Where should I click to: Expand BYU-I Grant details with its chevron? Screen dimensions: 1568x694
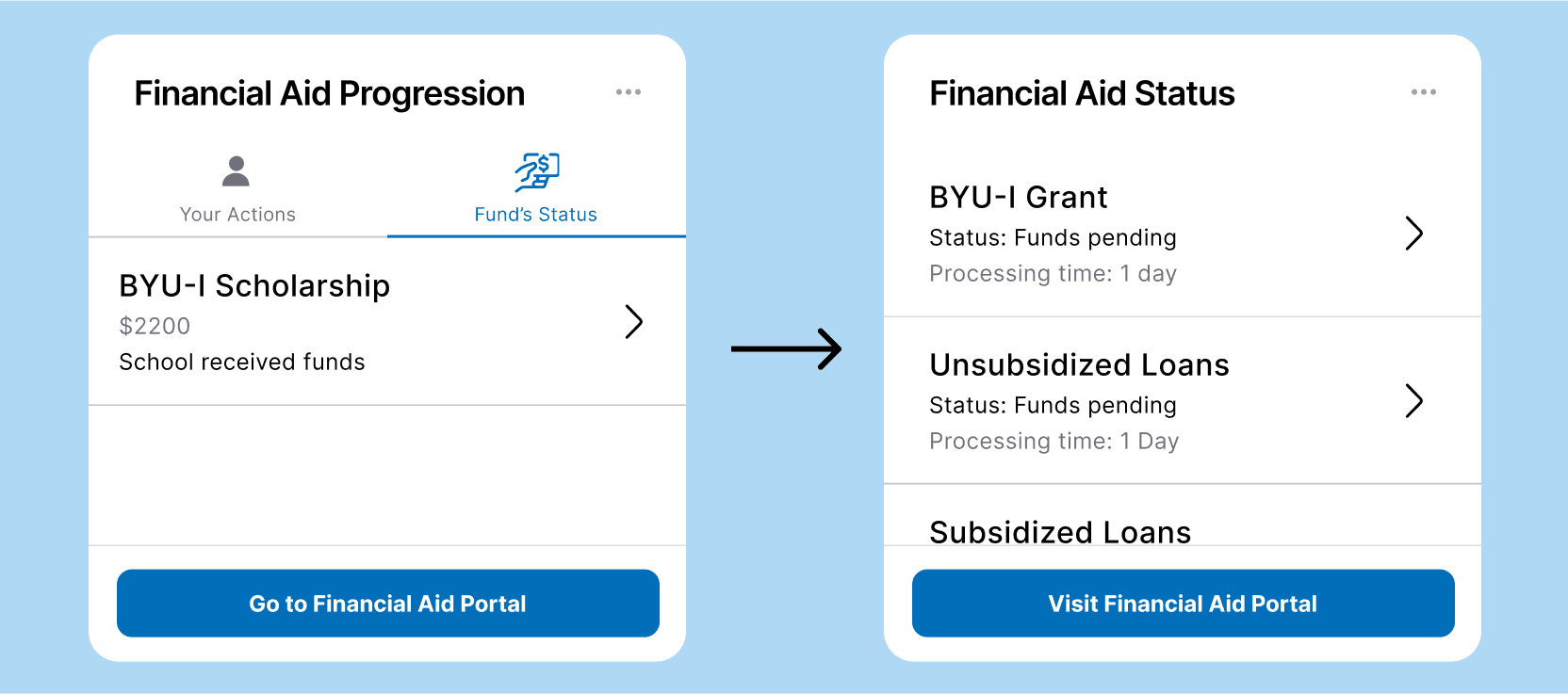tap(1413, 234)
